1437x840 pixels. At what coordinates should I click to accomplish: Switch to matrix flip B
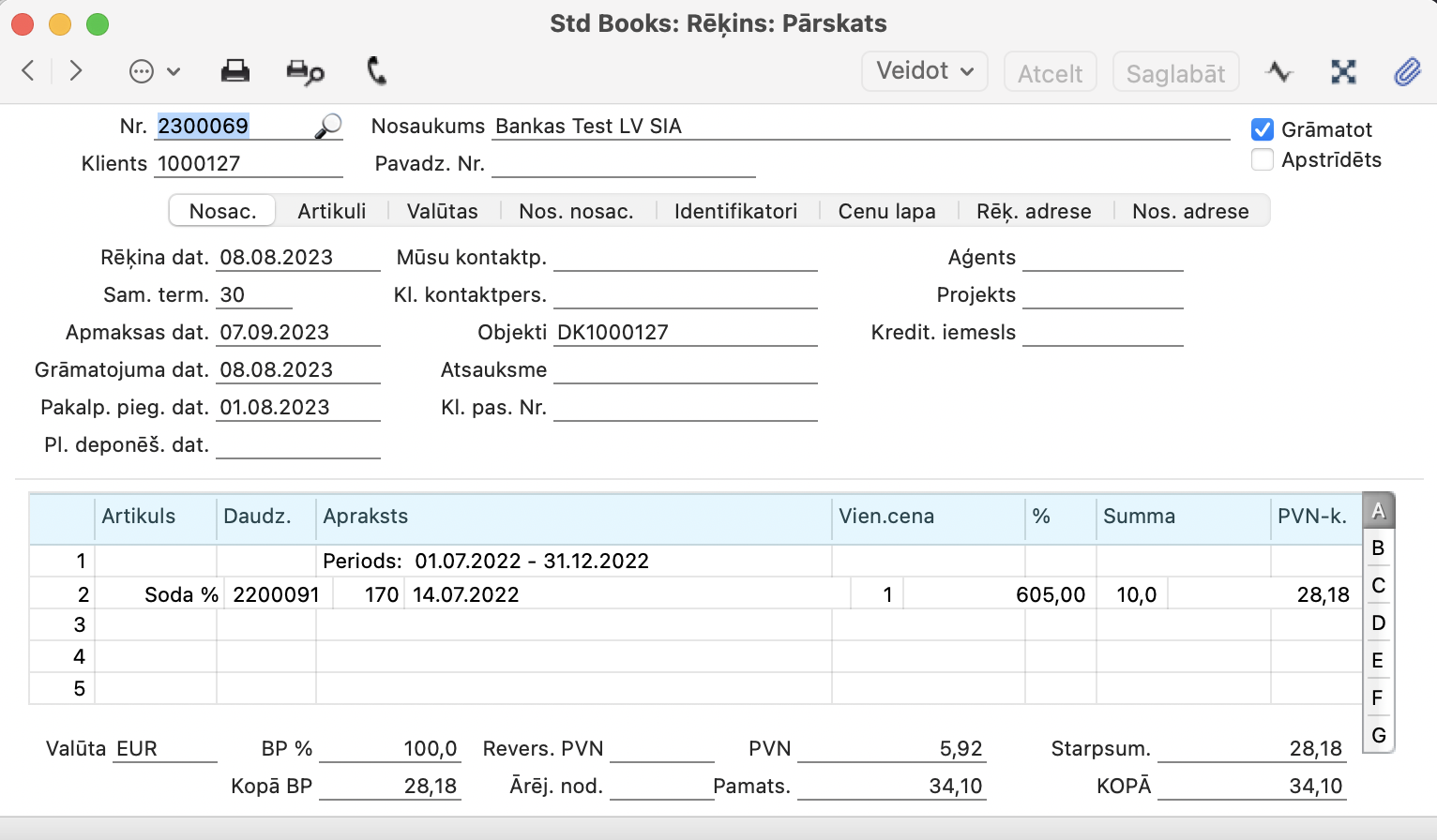click(1377, 547)
